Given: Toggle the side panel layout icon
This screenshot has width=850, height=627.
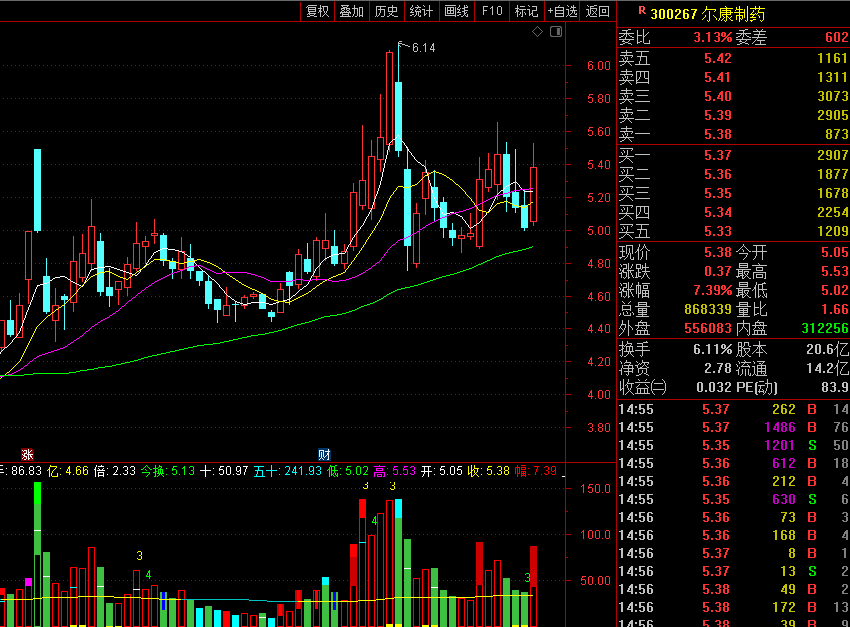Looking at the screenshot, I should [x=556, y=32].
